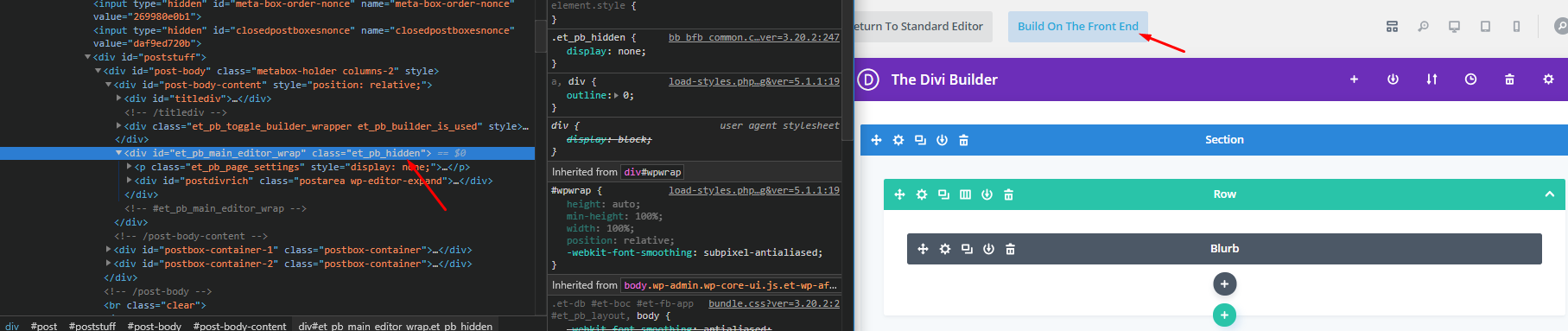Switch to wireframe view icon in top toolbar
This screenshot has height=331, width=1568.
tap(1392, 27)
